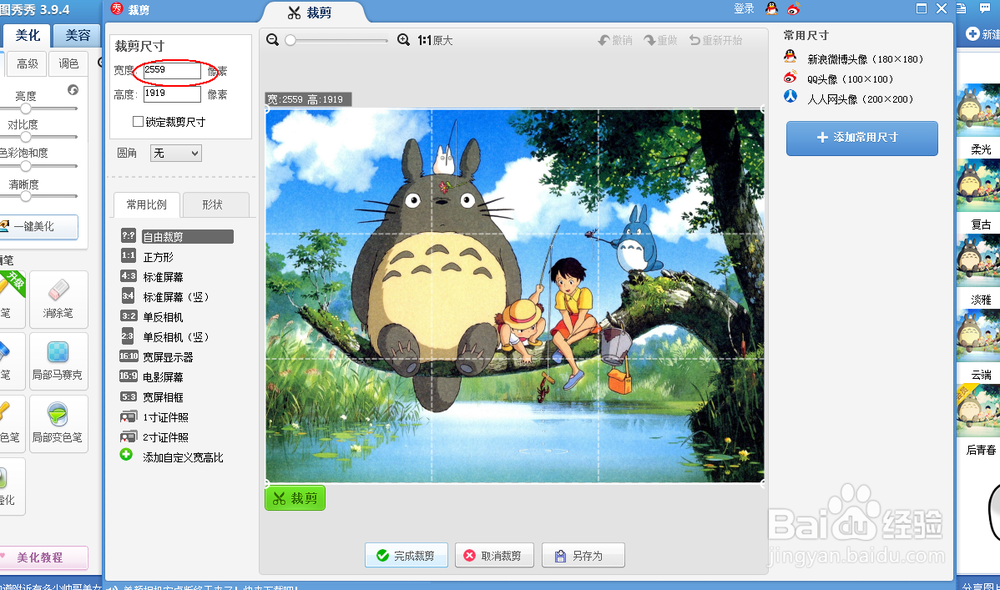Switch to 高级 sub-tab
The image size is (1000, 590).
pyautogui.click(x=27, y=64)
